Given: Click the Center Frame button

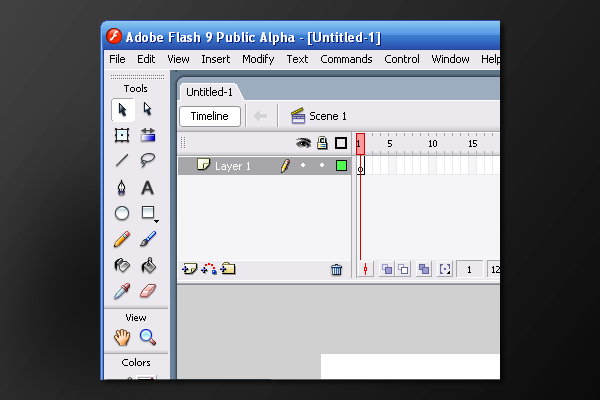Looking at the screenshot, I should coord(366,269).
